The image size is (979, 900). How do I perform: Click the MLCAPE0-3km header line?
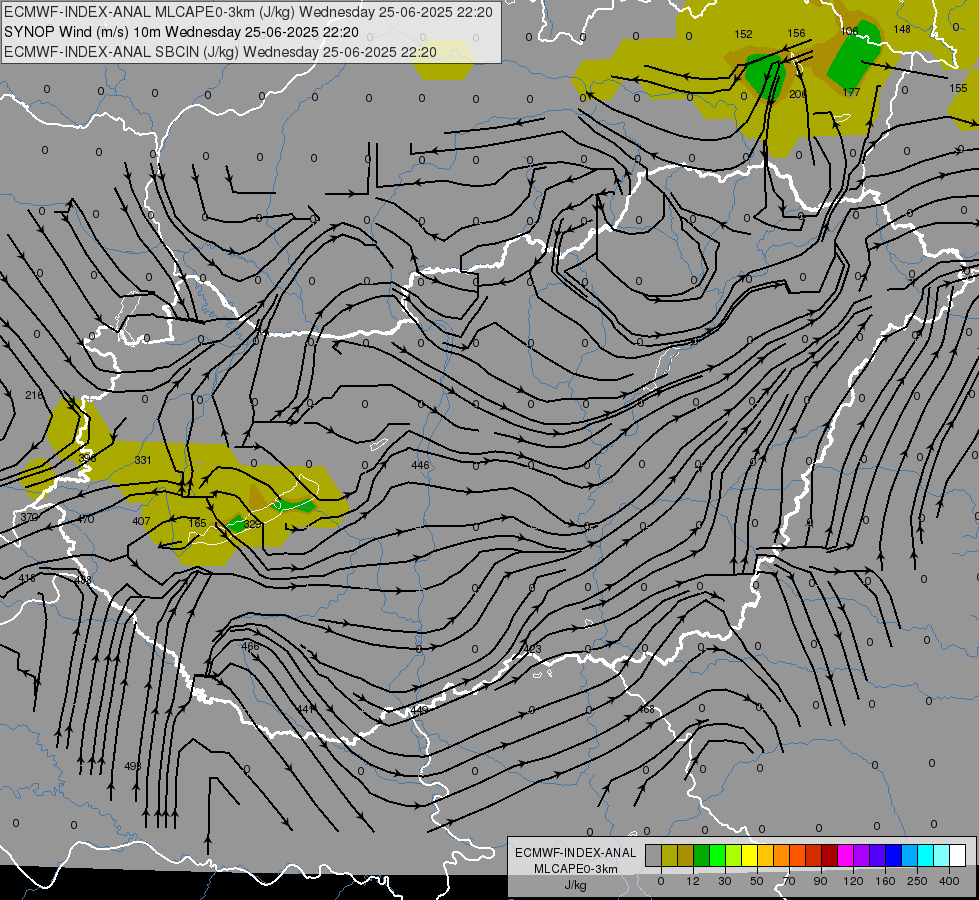[248, 12]
